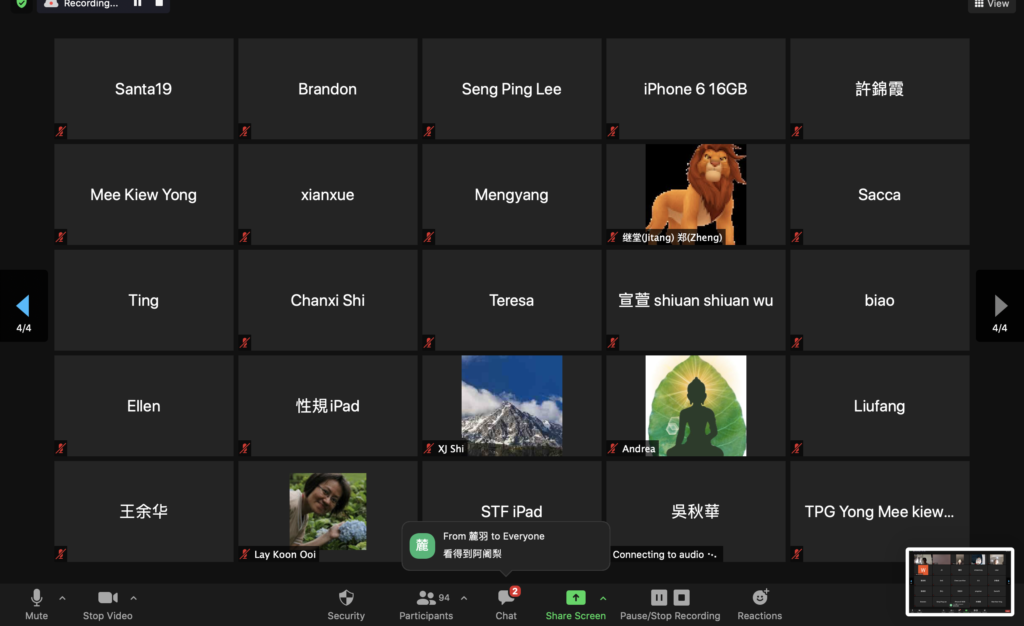
Task: Click muted mic icon on iPhone 6 16GB tile
Action: (613, 131)
